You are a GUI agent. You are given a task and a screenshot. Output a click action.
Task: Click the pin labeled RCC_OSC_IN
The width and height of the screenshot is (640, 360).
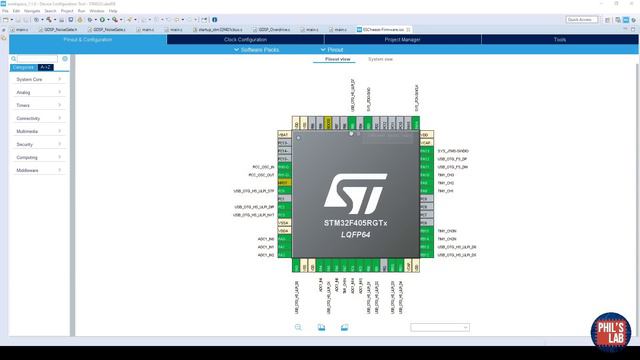[284, 167]
